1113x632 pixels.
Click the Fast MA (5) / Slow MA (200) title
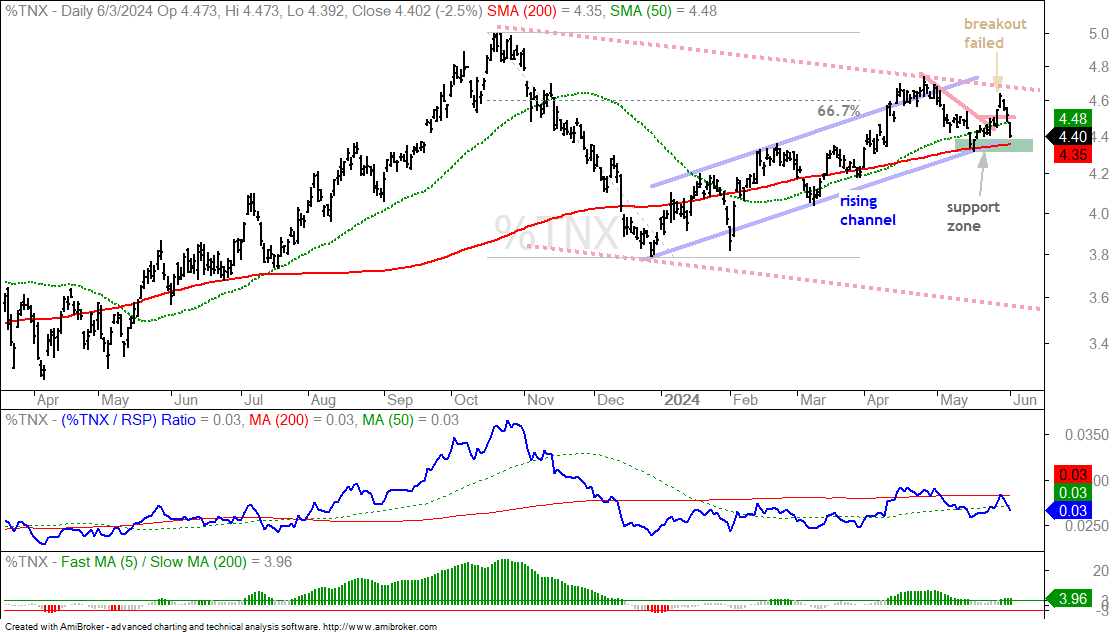coord(153,562)
